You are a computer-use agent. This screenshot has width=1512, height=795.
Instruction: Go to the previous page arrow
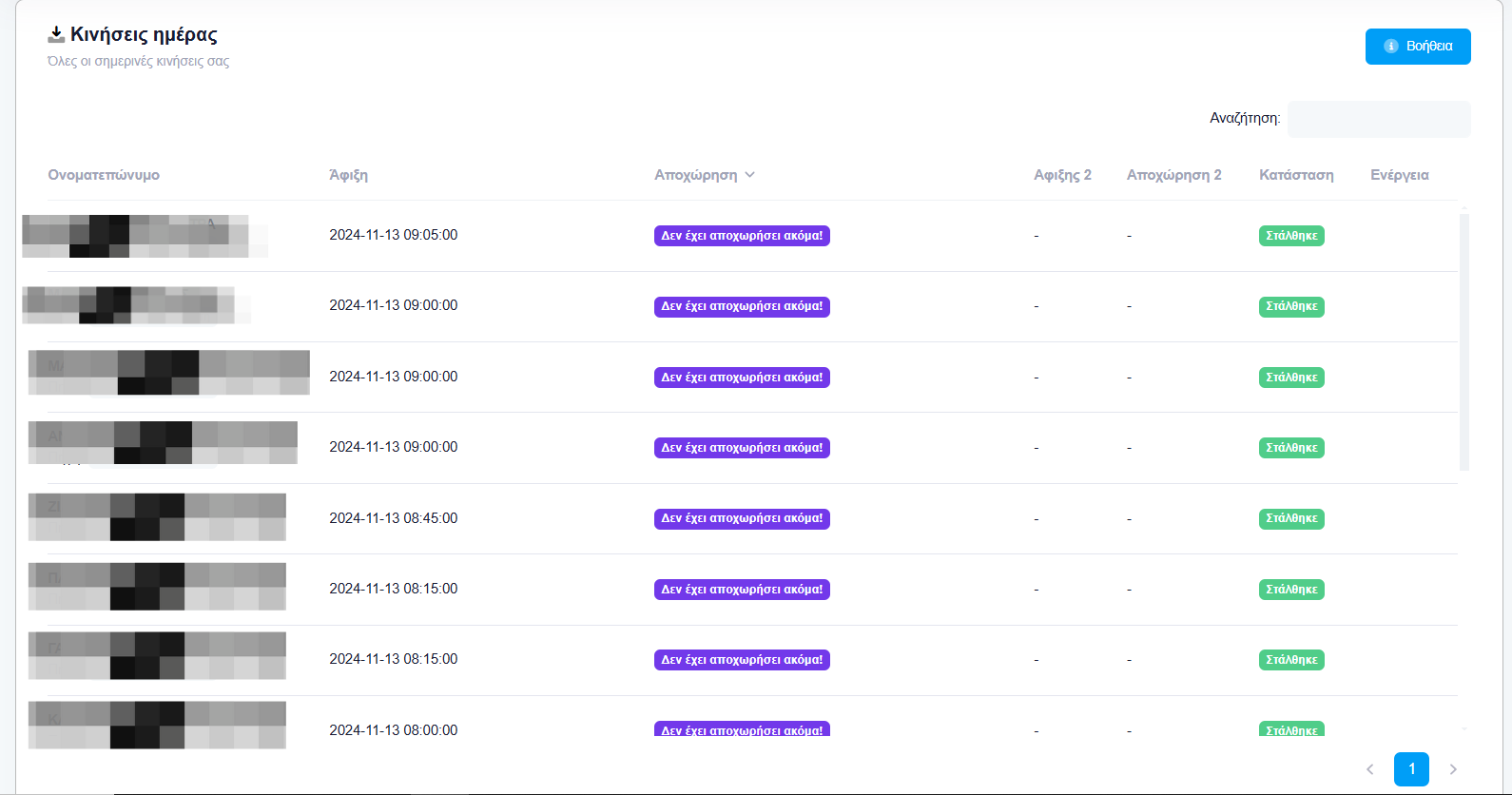pos(1370,769)
